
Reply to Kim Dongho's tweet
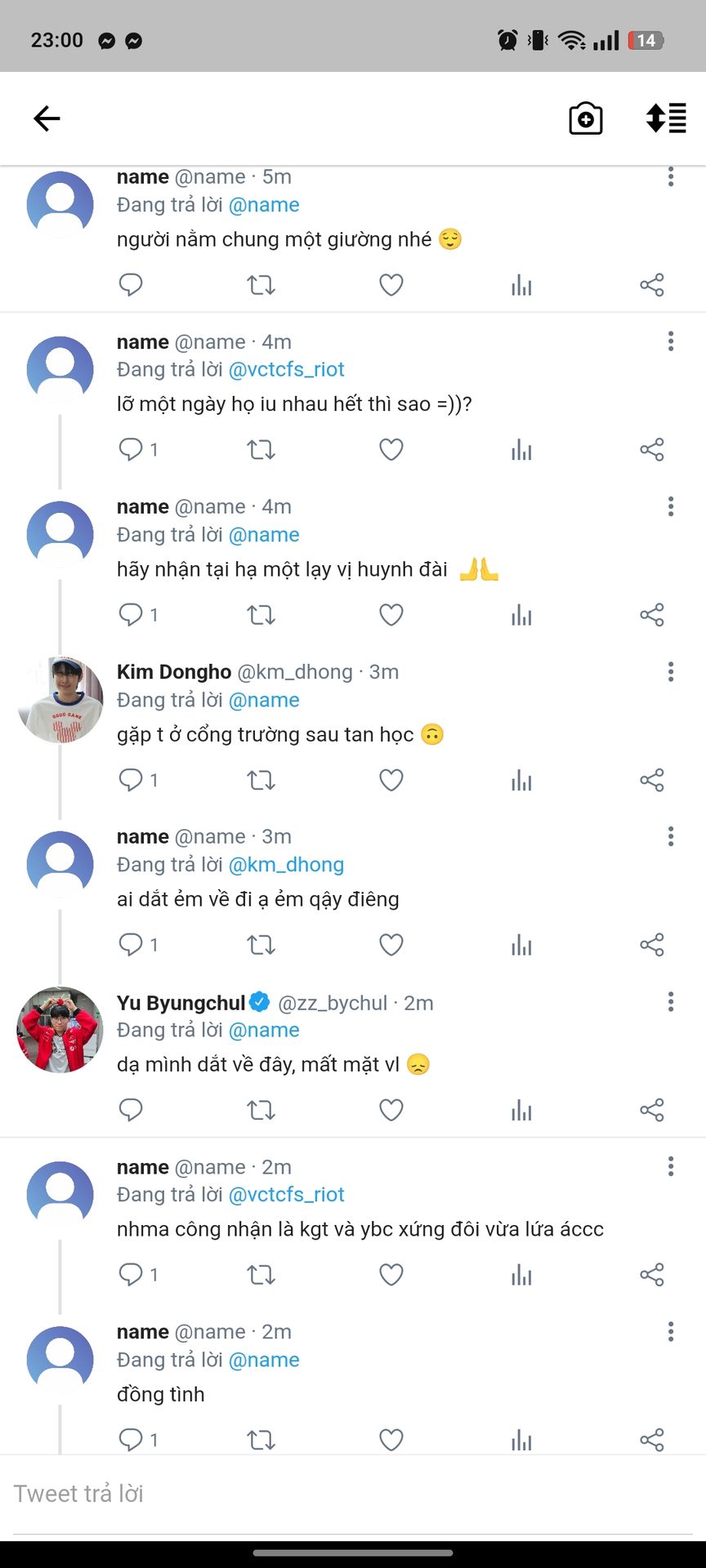click(x=131, y=780)
